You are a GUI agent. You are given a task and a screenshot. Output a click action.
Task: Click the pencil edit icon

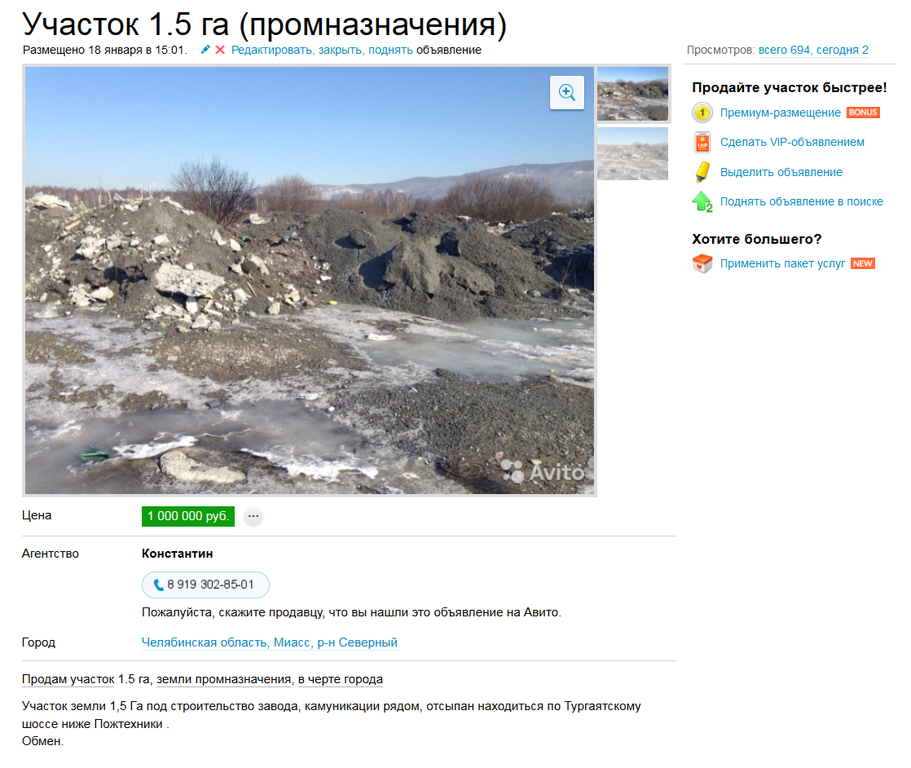coord(205,50)
